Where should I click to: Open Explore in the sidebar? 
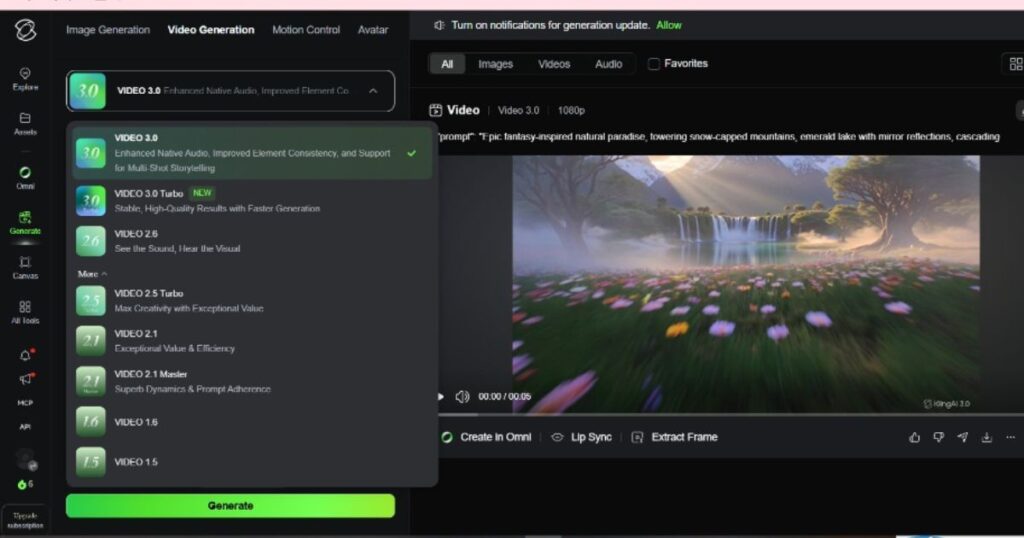tap(25, 79)
